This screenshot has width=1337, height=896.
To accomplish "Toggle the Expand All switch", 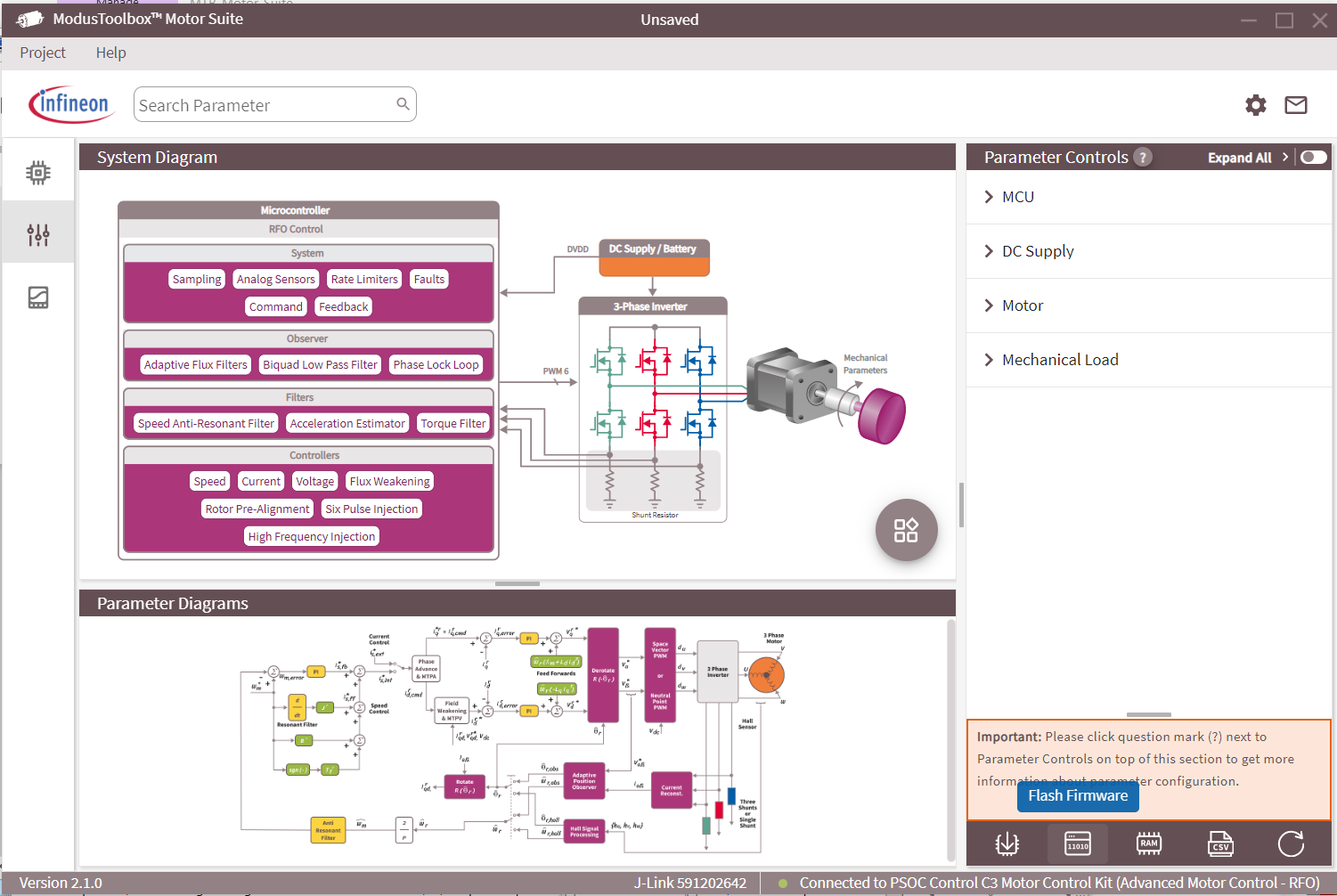I will pyautogui.click(x=1313, y=158).
